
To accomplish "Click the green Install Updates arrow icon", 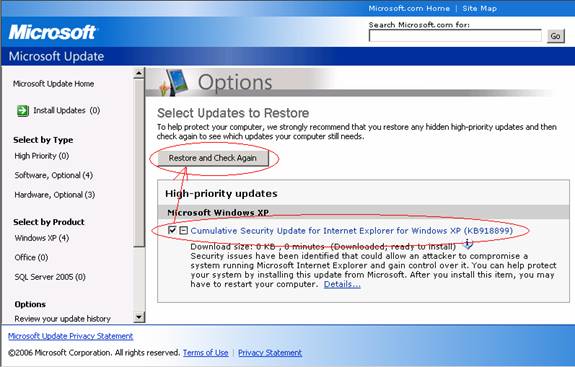I will (x=23, y=110).
